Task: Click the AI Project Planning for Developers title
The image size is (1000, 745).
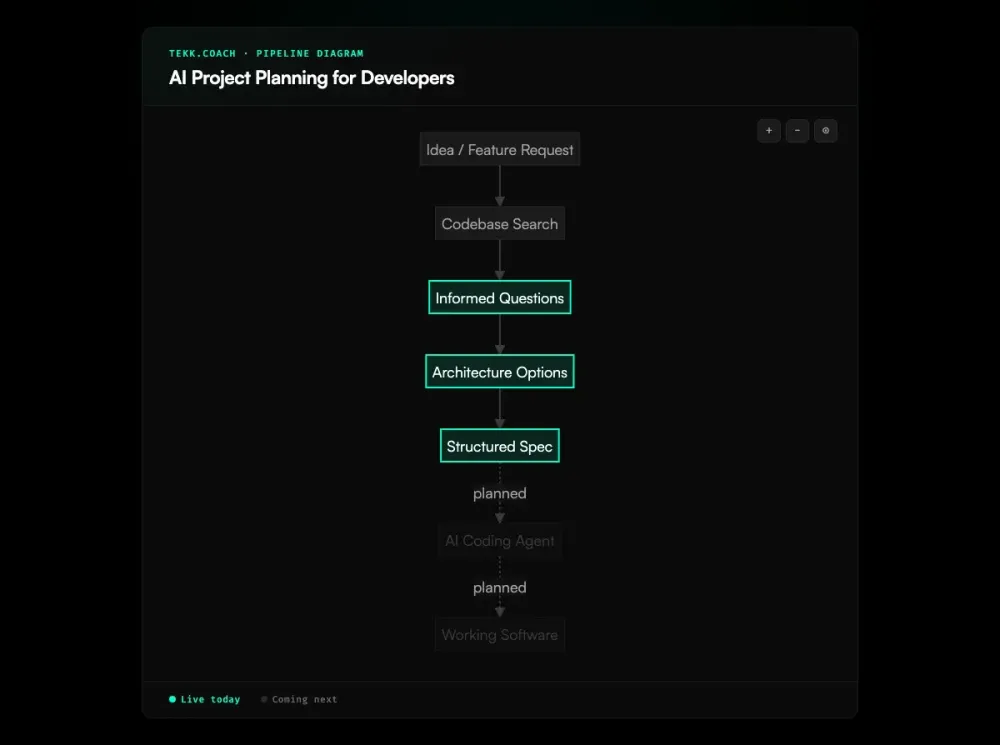Action: click(x=312, y=78)
